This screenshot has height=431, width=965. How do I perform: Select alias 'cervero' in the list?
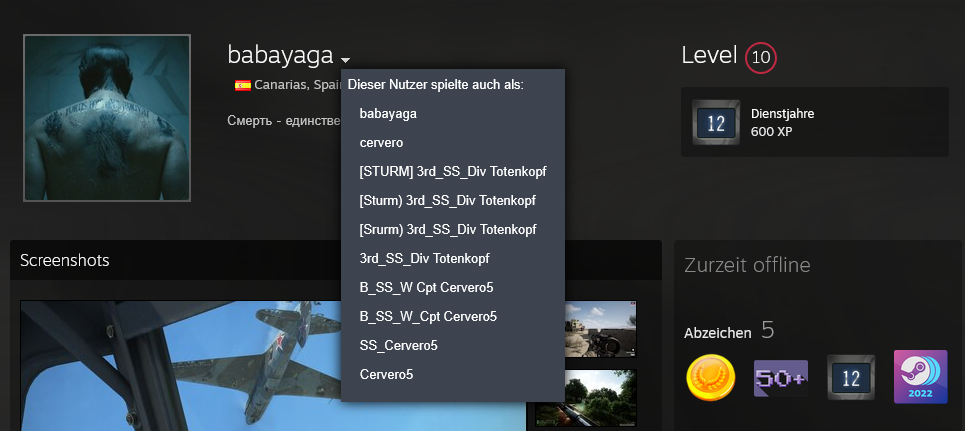coord(382,143)
